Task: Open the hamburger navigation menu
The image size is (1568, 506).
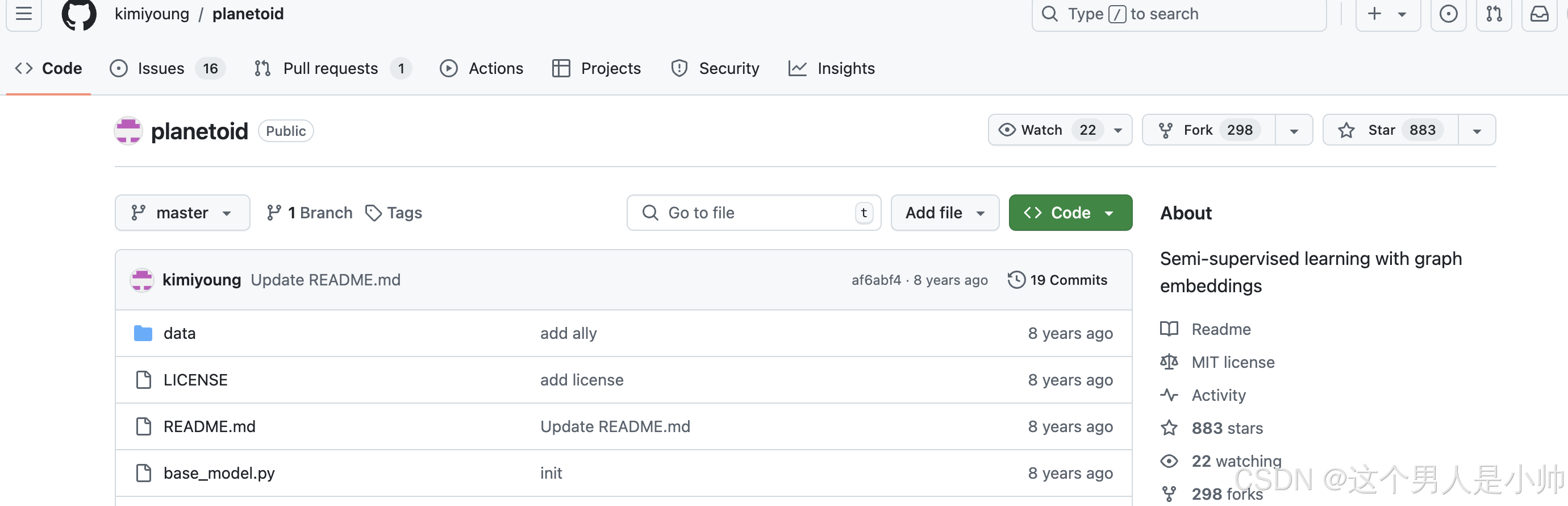Action: (24, 14)
